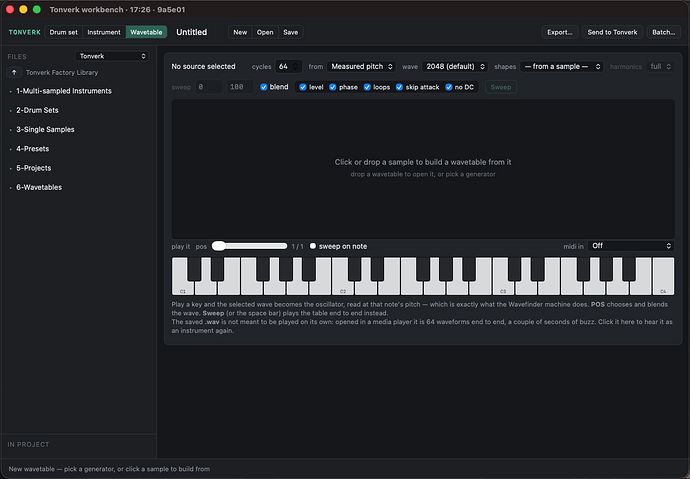Play the C1 piano key
The height and width of the screenshot is (479, 690).
point(183,287)
